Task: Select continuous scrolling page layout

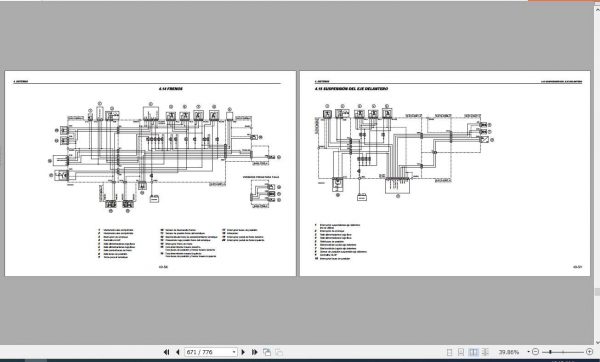Action: (461, 352)
